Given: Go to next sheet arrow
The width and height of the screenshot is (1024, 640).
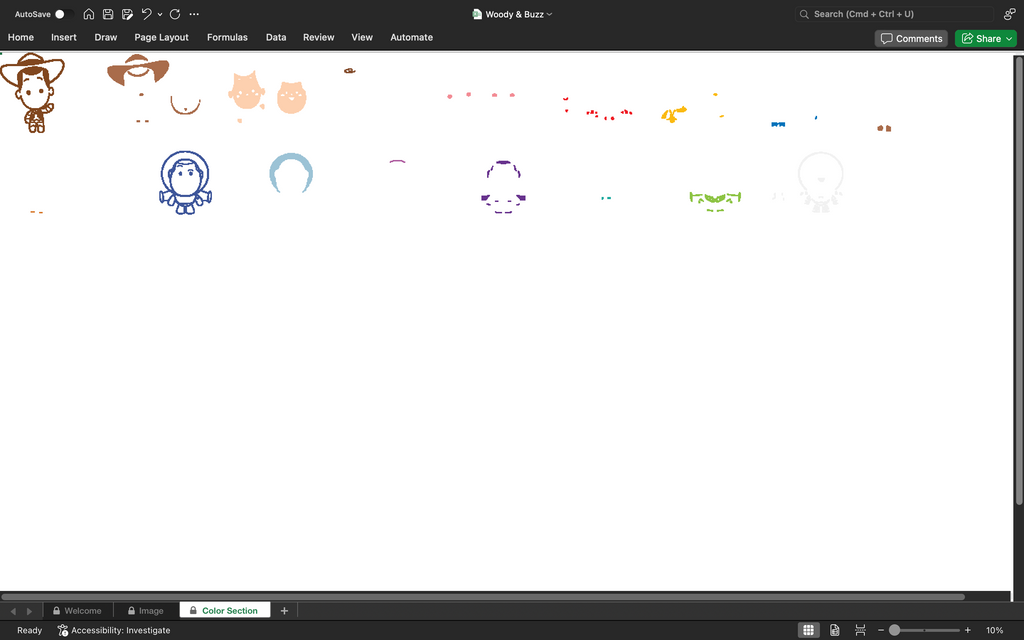Looking at the screenshot, I should 29,611.
